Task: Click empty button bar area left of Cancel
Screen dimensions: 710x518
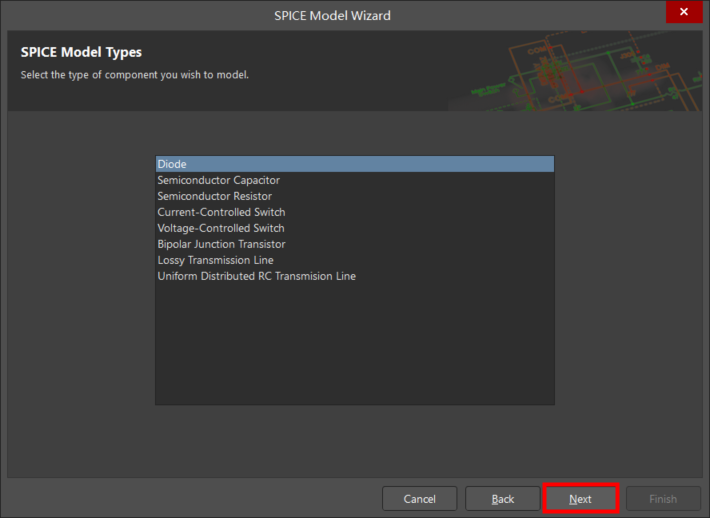Action: click(x=190, y=499)
